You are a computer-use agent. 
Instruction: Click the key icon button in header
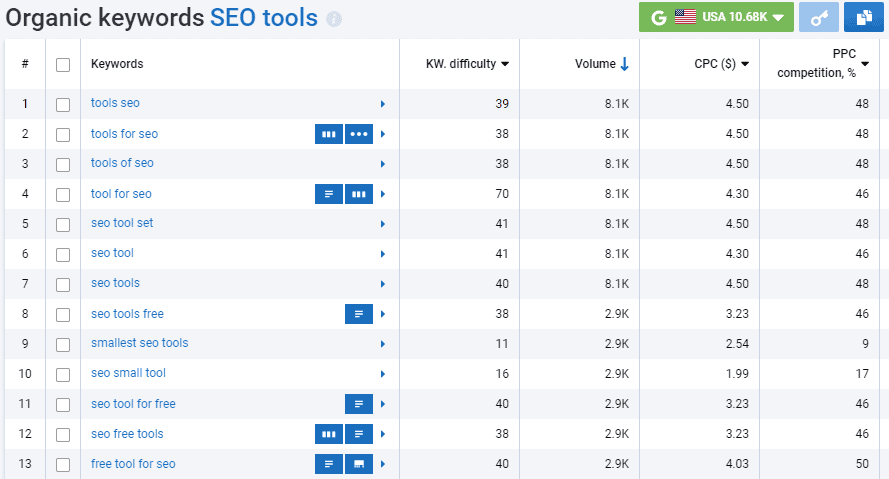click(x=818, y=17)
